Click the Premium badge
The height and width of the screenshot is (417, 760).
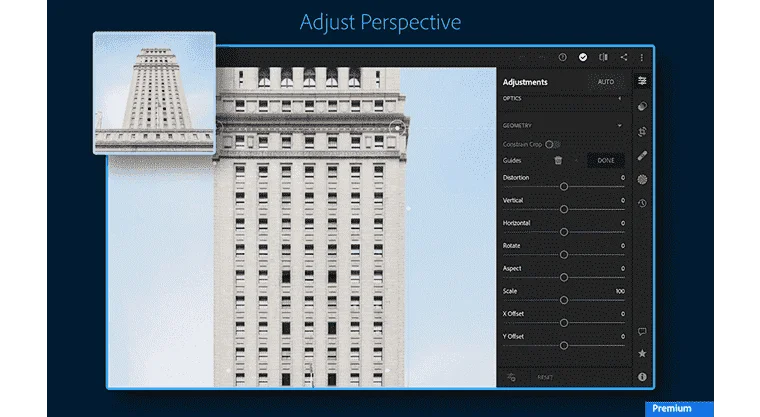679,408
